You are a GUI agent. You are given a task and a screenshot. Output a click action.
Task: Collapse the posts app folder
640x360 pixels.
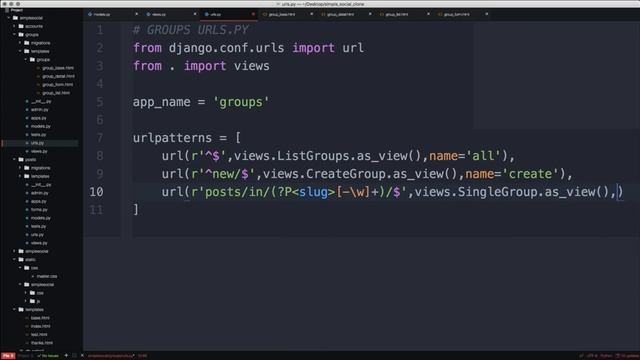point(14,160)
